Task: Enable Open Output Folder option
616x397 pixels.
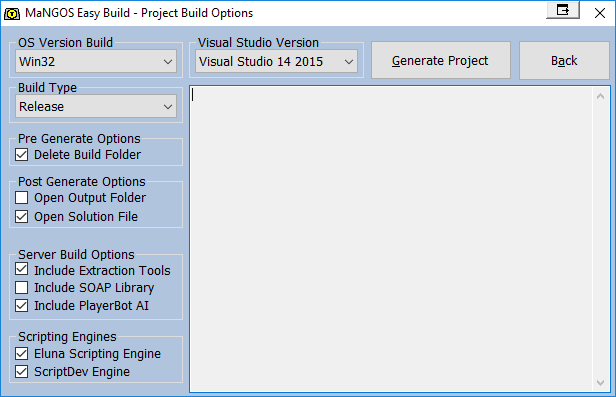Action: 22,198
